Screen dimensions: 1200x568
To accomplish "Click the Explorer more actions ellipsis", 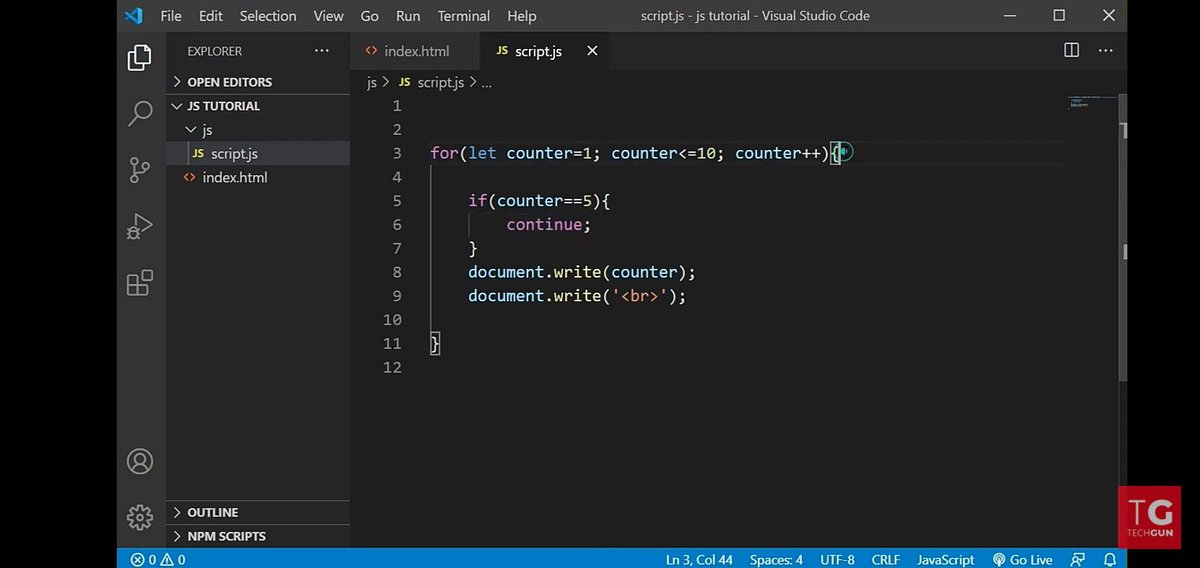I will click(321, 51).
